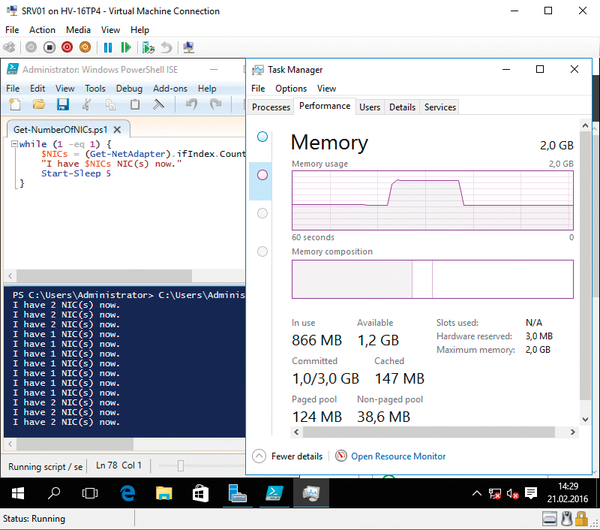Open PowerShell ISE Edit menu
Viewport: 600px width, 530px height.
(x=38, y=89)
